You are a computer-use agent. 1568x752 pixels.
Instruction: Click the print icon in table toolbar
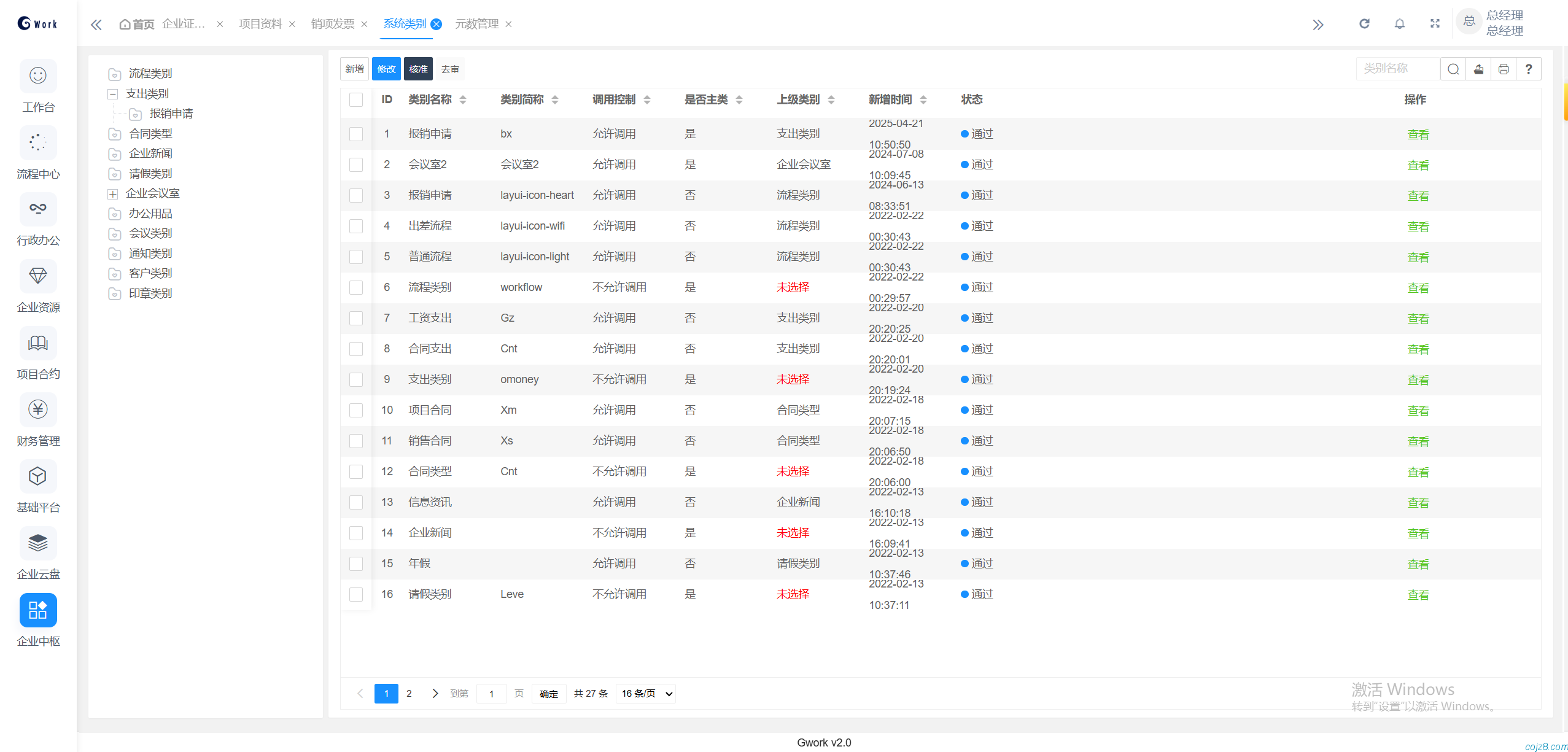click(x=1504, y=69)
